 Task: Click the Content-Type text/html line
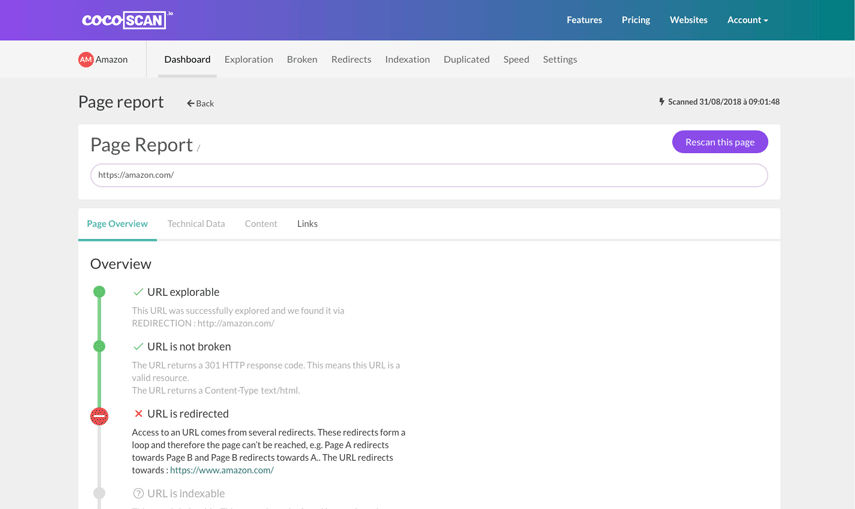tap(216, 390)
